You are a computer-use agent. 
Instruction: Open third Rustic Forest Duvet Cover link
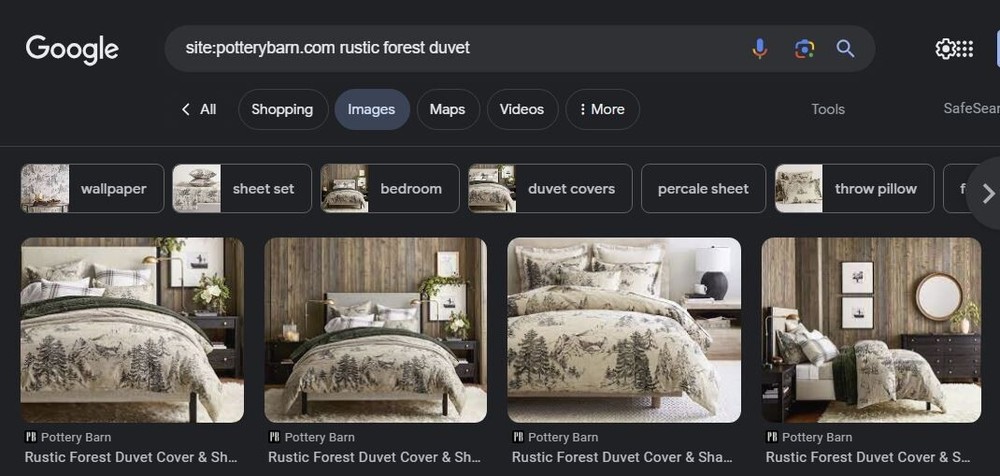click(x=622, y=457)
